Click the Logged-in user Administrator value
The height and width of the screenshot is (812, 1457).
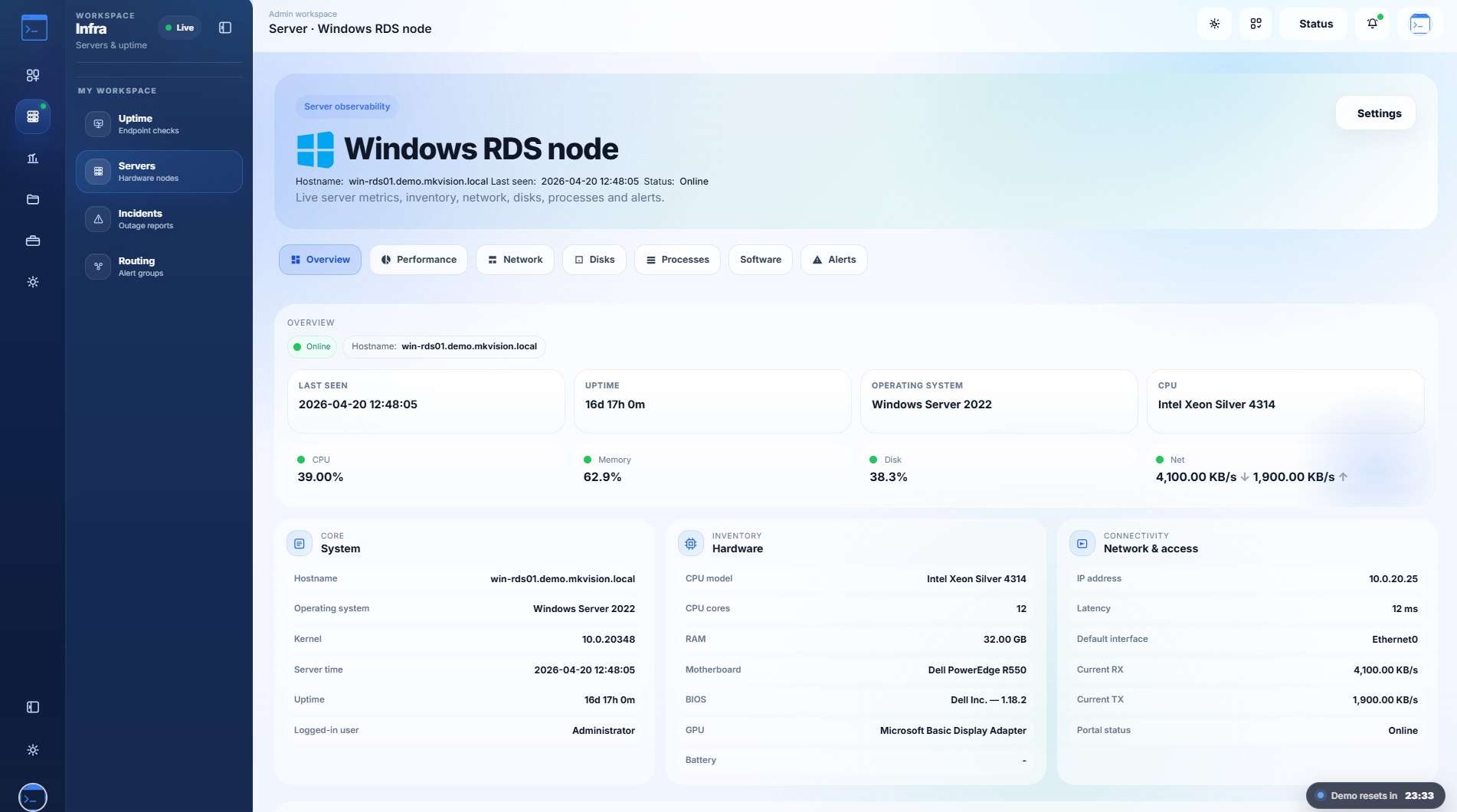604,731
